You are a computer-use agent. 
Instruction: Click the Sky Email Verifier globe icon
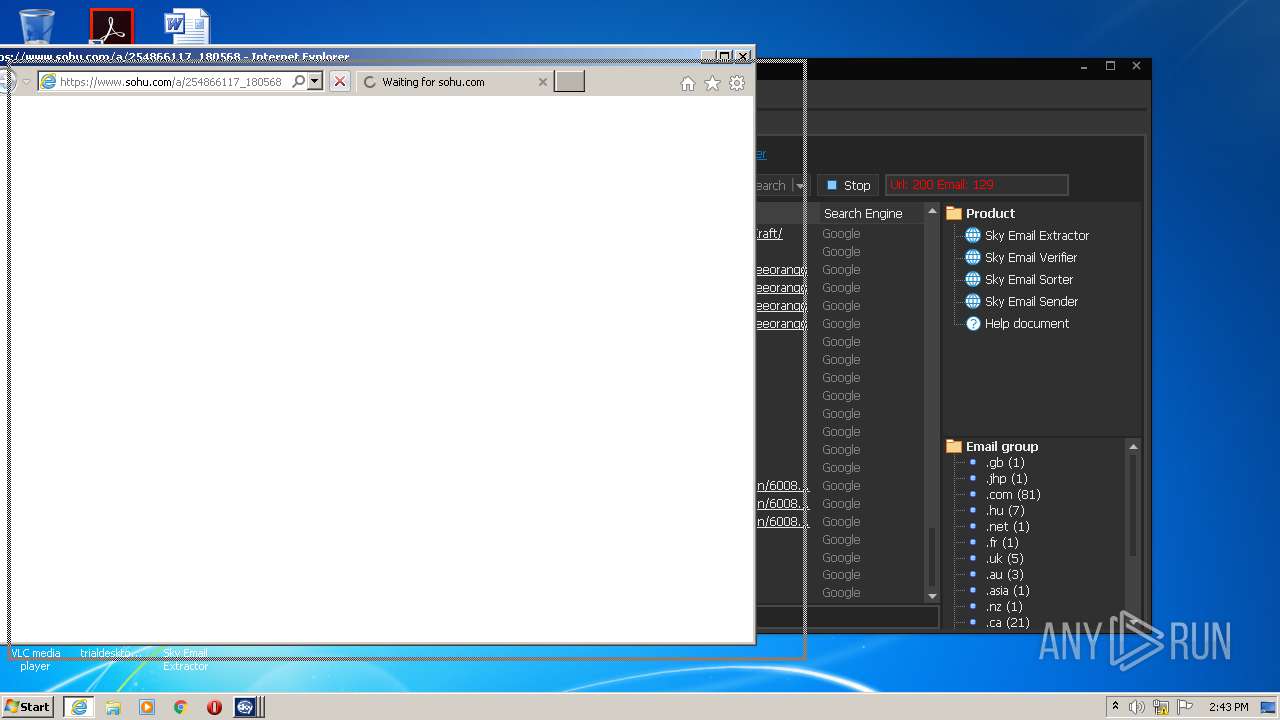tap(973, 257)
